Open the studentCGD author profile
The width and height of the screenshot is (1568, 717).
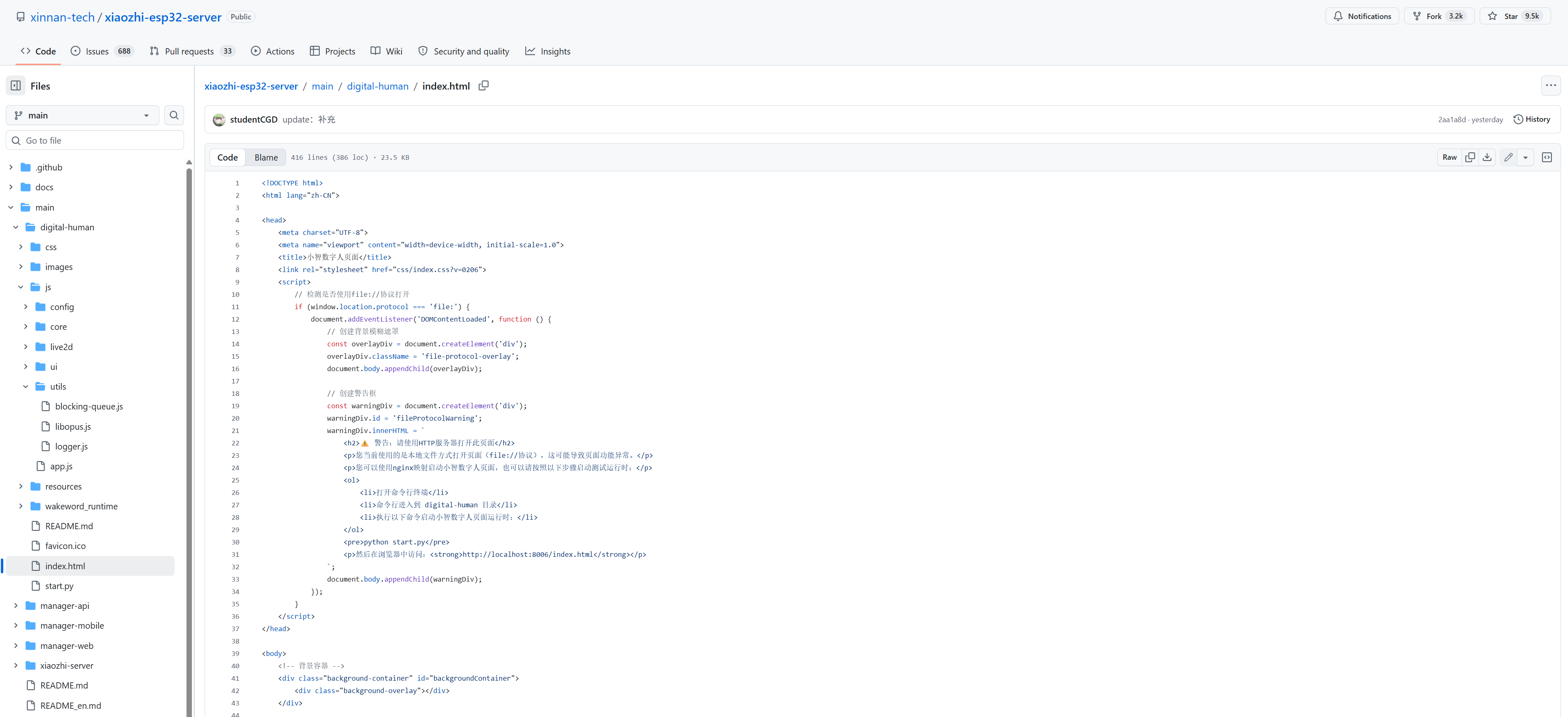pos(254,119)
